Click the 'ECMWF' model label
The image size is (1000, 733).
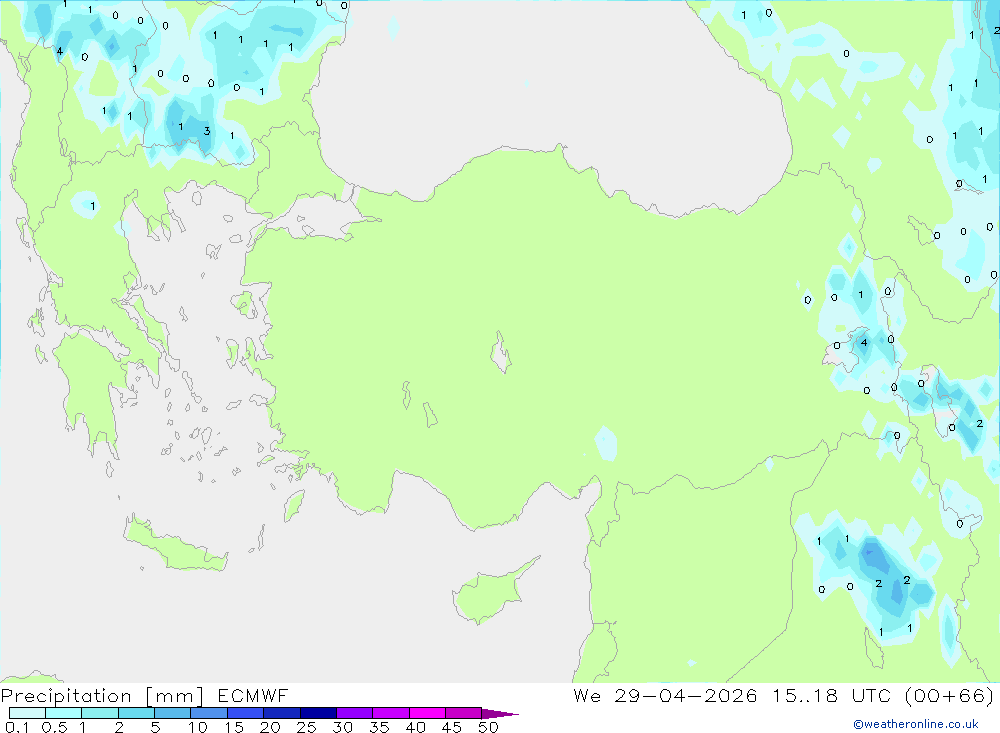253,695
